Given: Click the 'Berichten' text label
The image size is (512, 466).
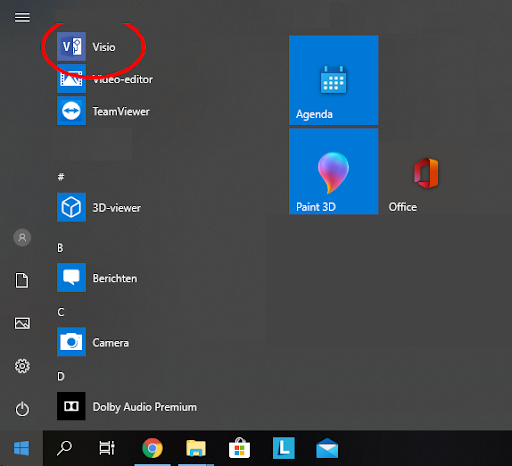Looking at the screenshot, I should 115,278.
